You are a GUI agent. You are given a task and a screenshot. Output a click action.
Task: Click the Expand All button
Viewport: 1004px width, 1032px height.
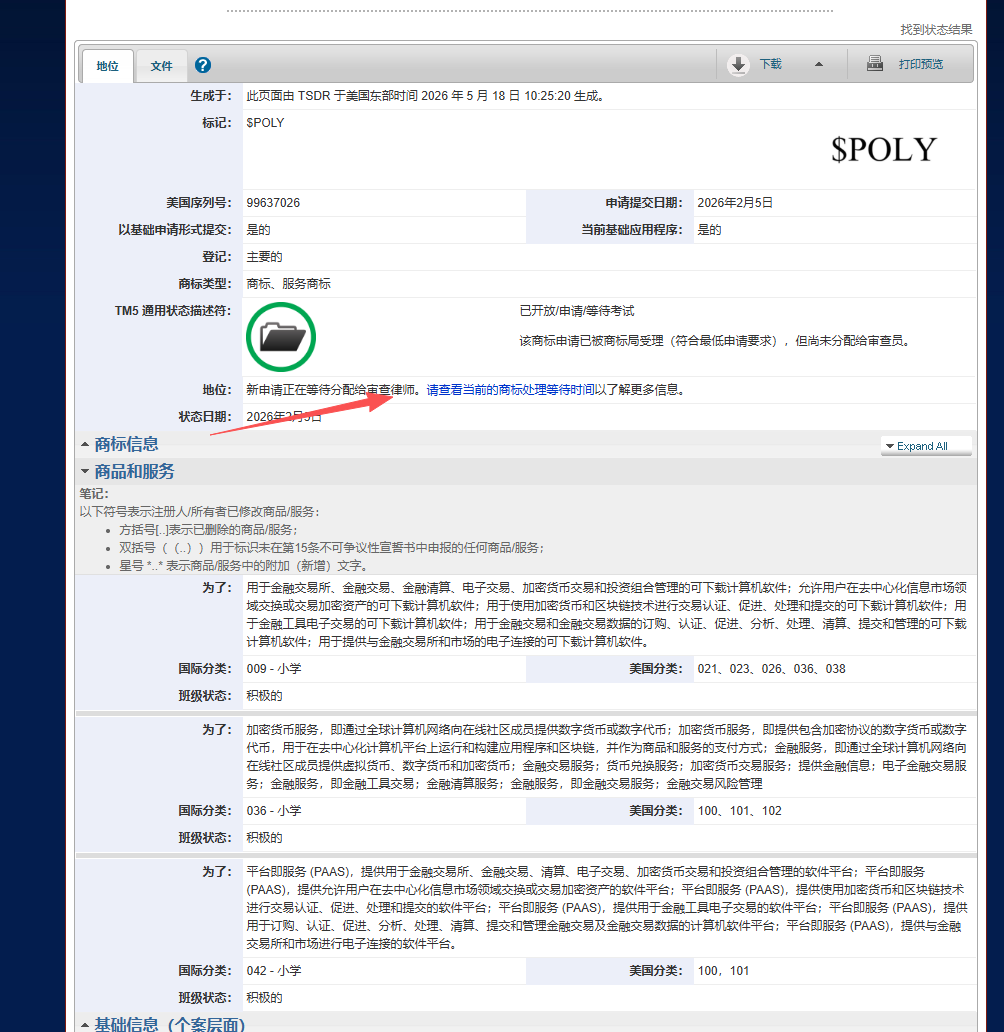[x=926, y=446]
